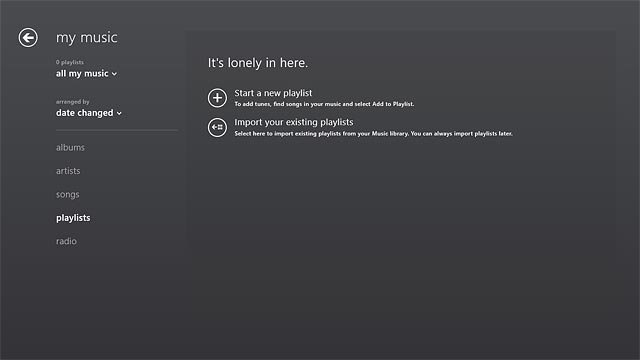The image size is (640, 360).
Task: Click the '0 playlists' count label
Action: 70,62
